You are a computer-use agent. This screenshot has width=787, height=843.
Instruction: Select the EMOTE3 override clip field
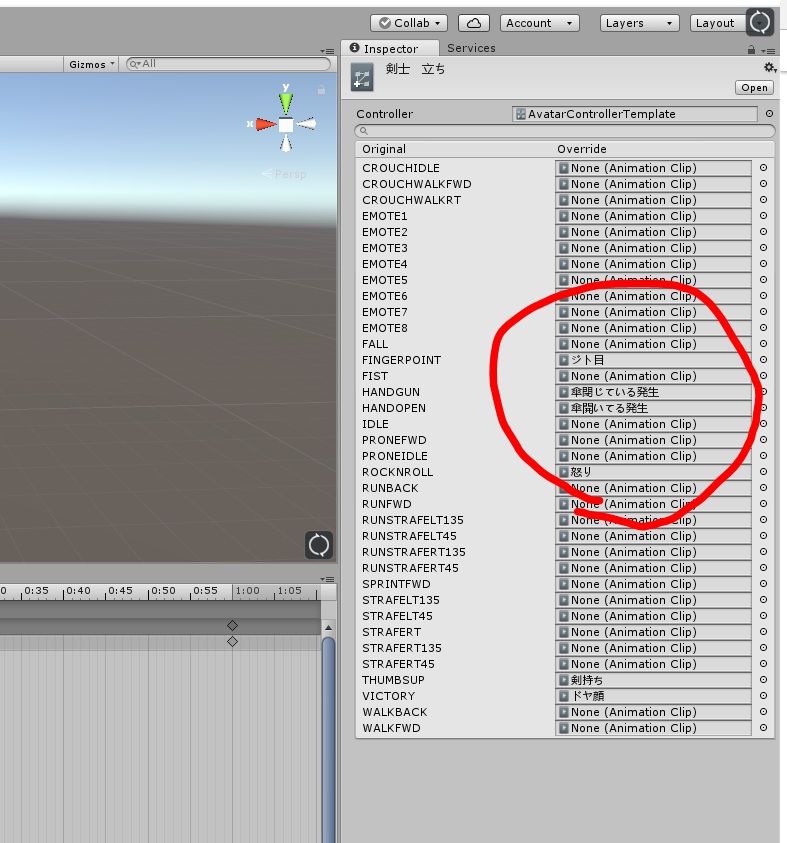click(x=653, y=248)
